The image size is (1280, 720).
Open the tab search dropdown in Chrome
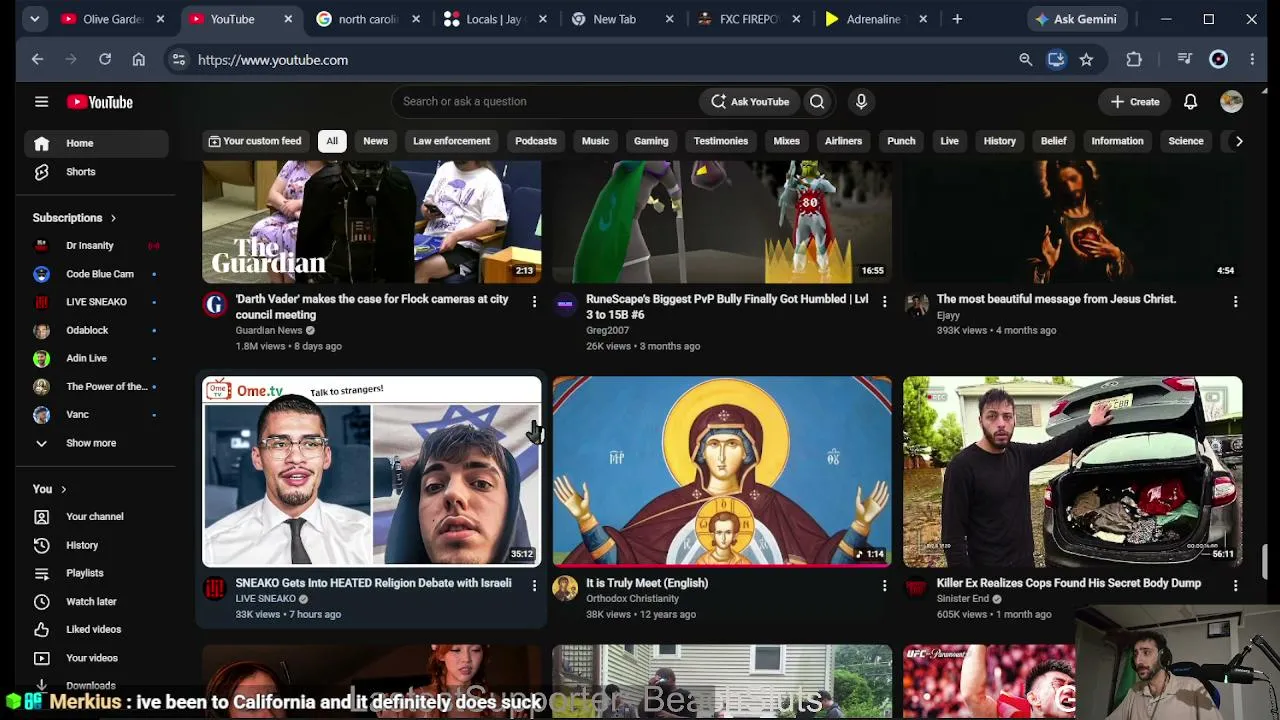(x=35, y=19)
